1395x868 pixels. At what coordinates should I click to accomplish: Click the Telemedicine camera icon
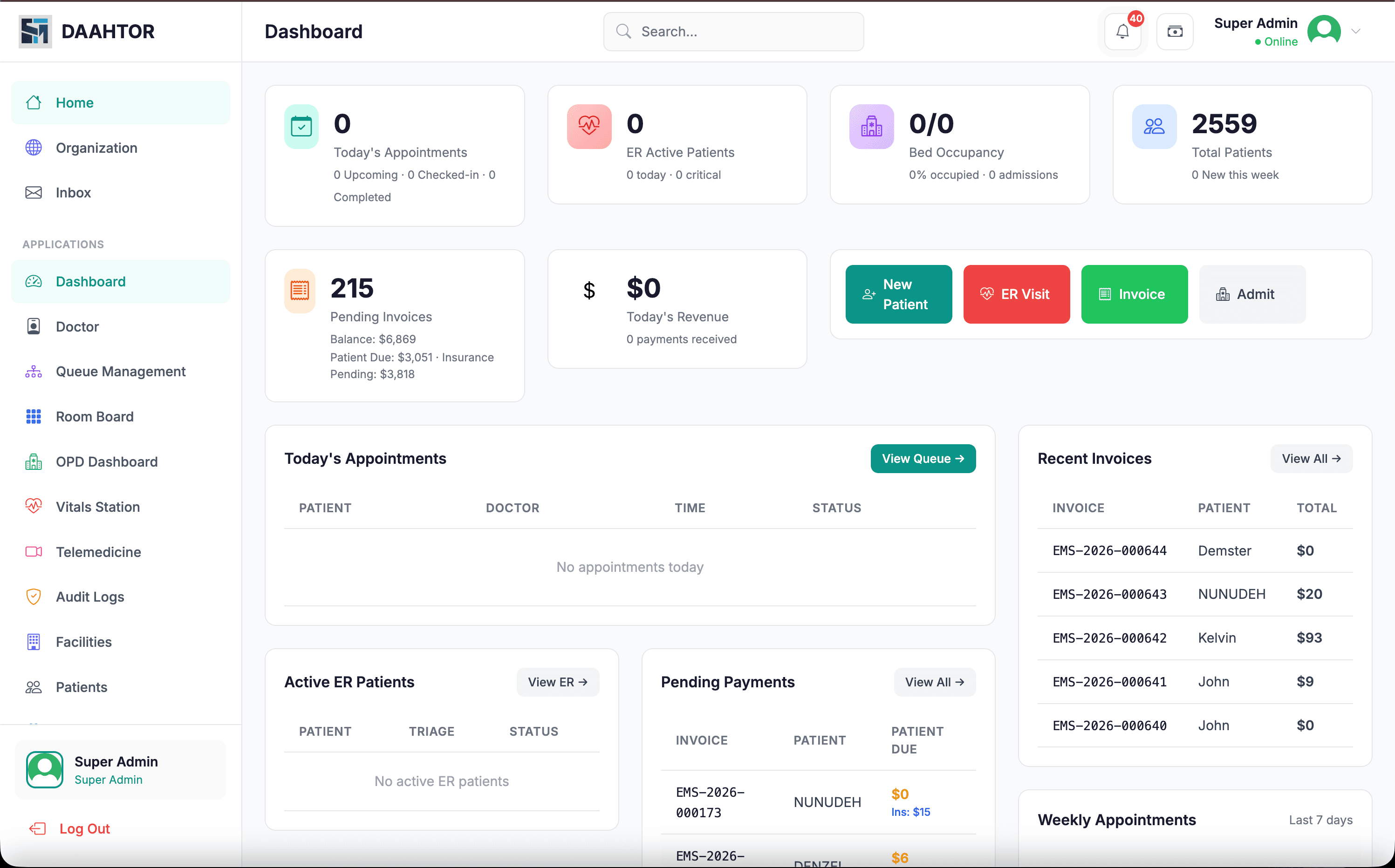(33, 552)
